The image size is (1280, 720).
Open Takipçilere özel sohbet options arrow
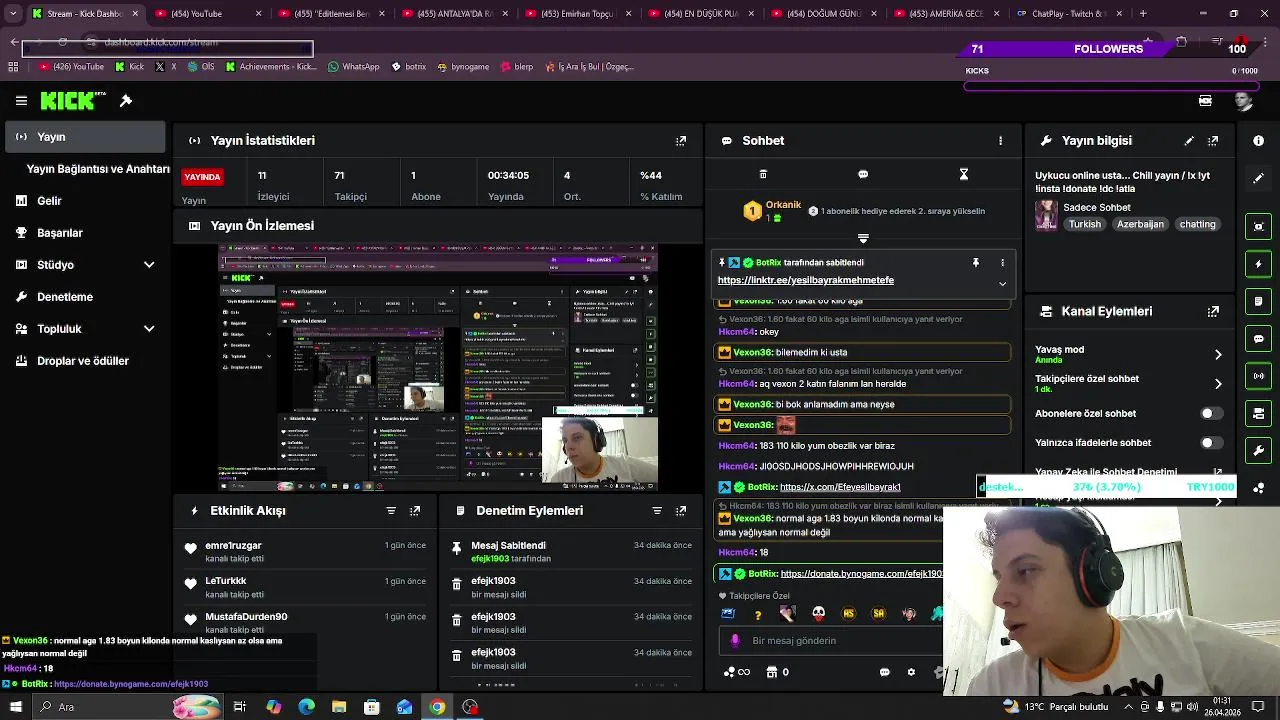(x=1218, y=384)
